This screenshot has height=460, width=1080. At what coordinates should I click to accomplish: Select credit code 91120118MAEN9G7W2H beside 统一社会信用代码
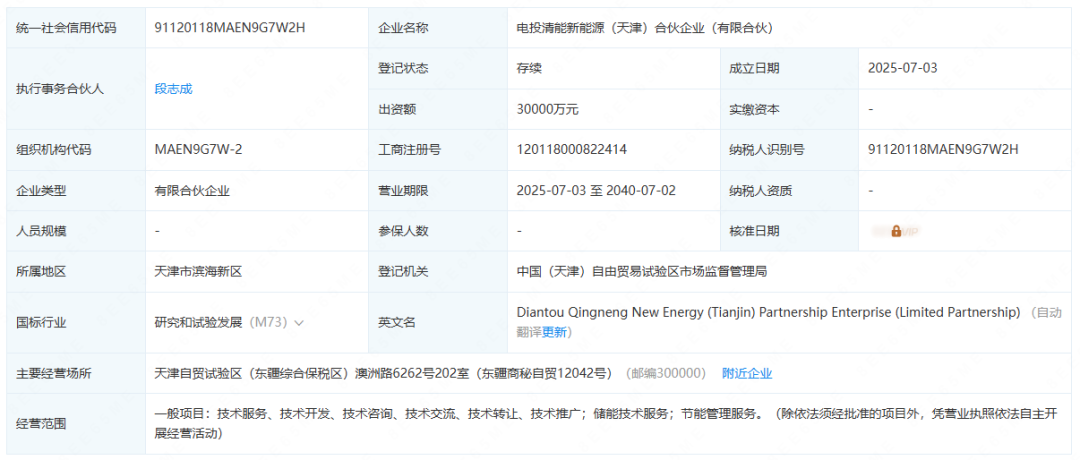tap(229, 28)
